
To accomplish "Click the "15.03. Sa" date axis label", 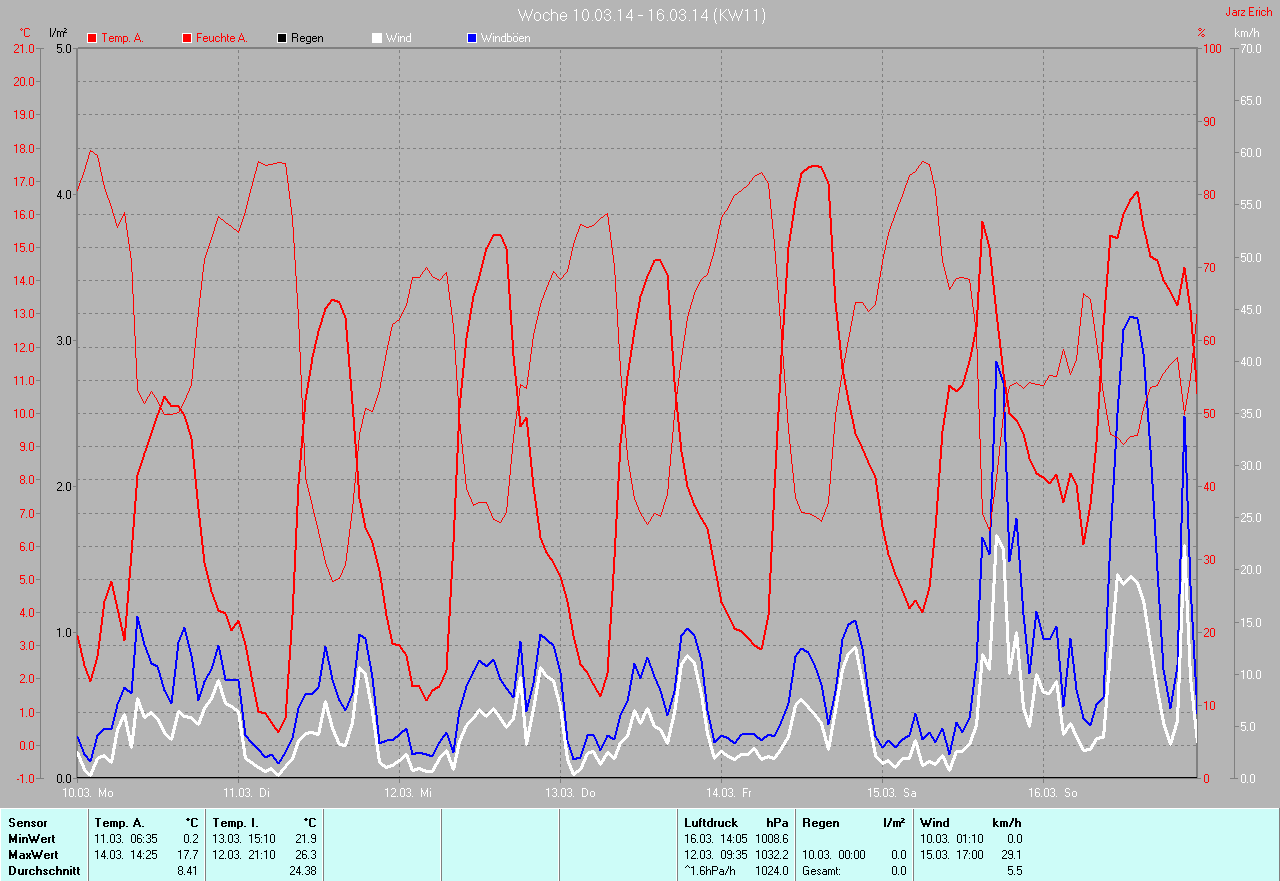I will tap(892, 793).
